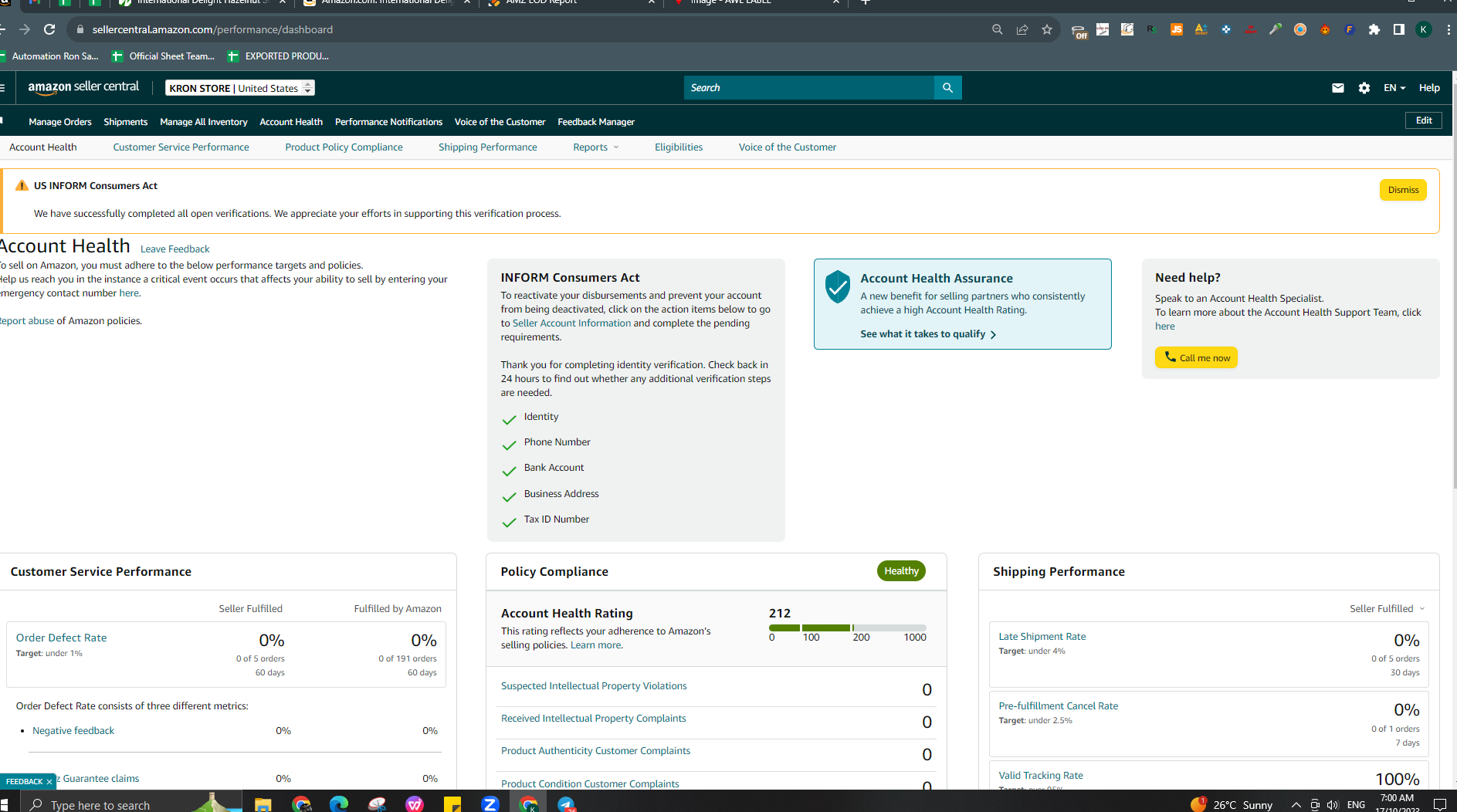
Task: Toggle the Chrome side panel icon
Action: tap(1399, 29)
